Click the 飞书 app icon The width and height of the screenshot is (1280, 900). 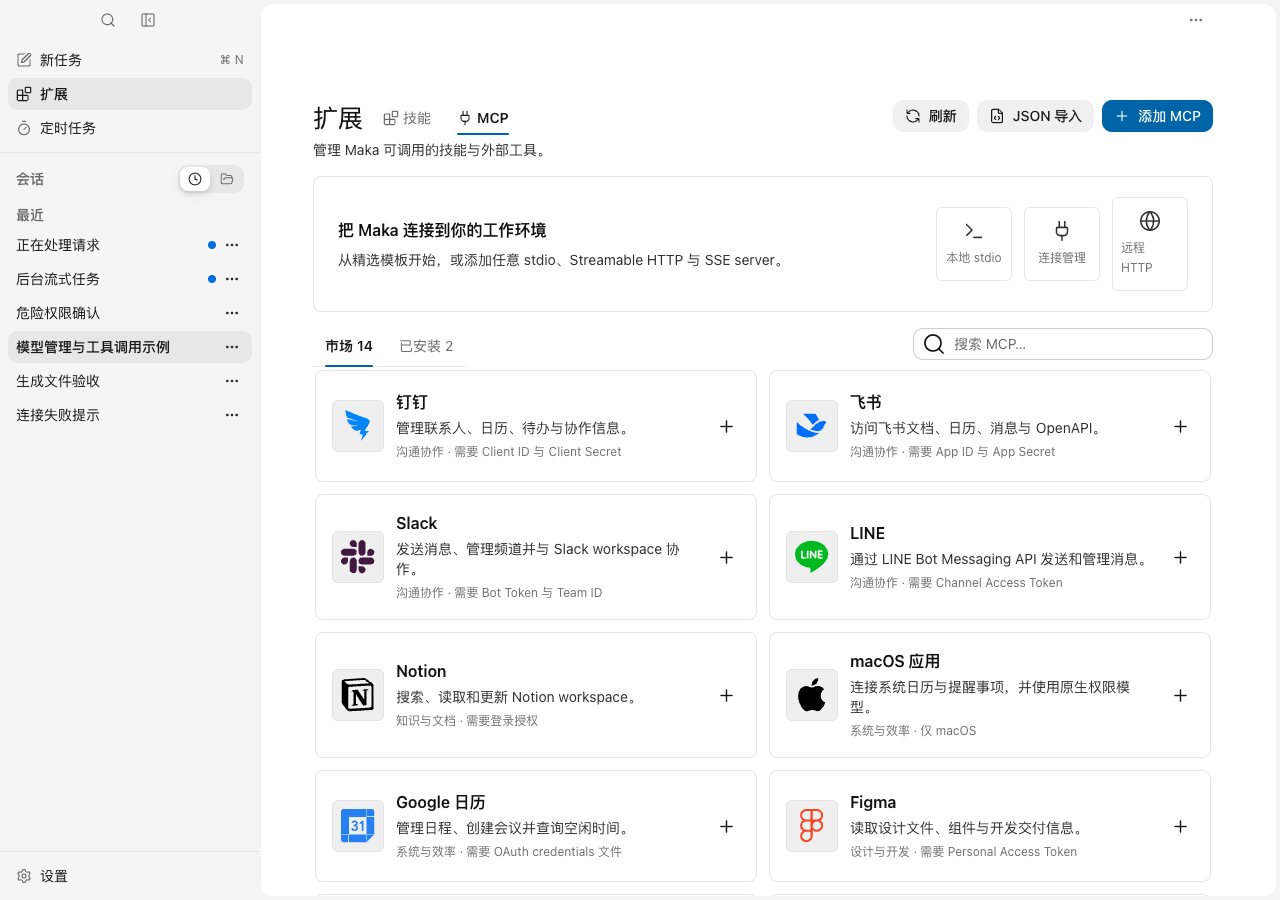tap(812, 426)
